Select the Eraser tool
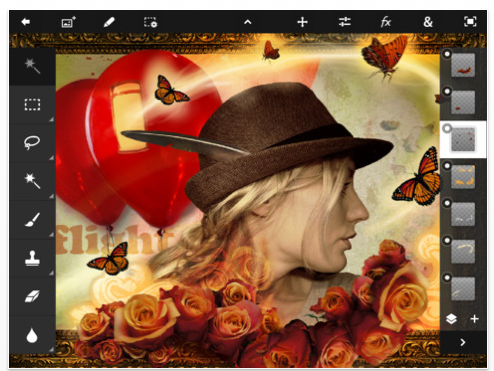The image size is (494, 371). coord(32,296)
